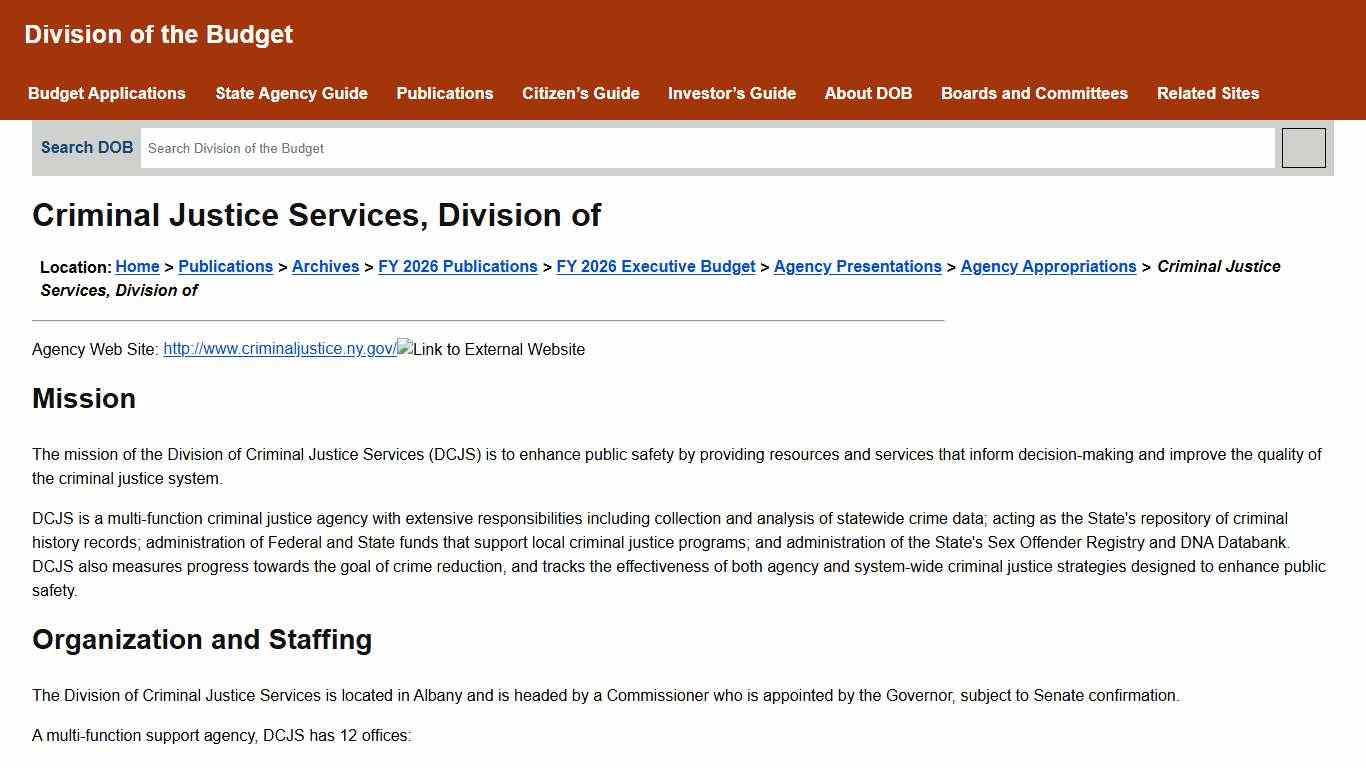Open the State Agency Guide menu
Screen dimensions: 1366x768
click(291, 93)
